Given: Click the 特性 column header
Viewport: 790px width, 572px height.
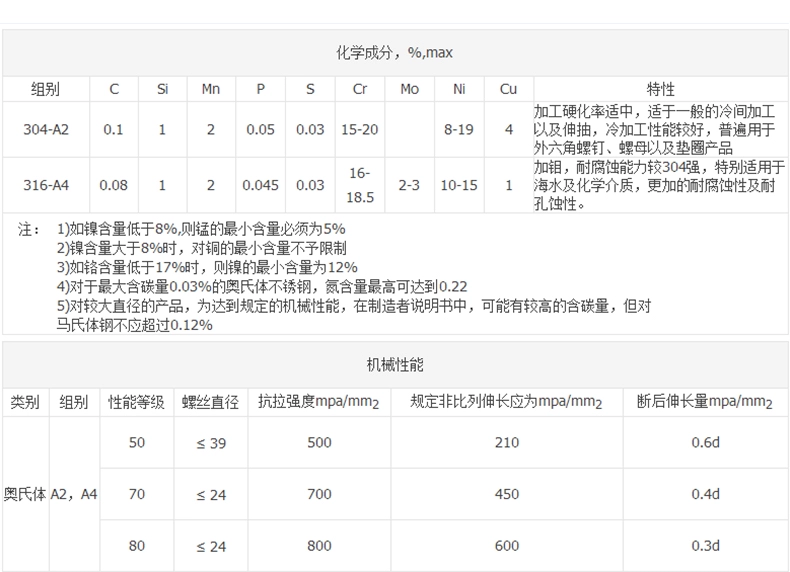Looking at the screenshot, I should click(x=661, y=89).
